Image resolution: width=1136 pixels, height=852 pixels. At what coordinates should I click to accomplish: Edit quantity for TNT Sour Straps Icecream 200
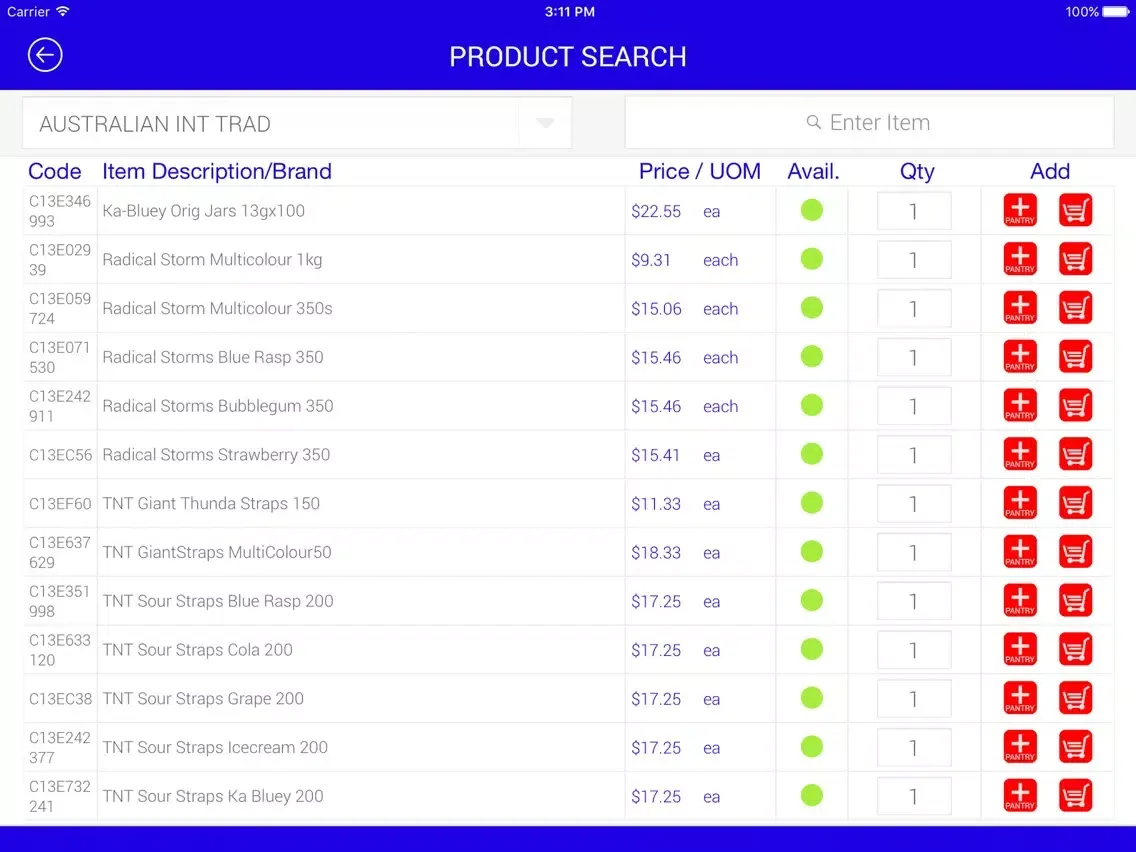914,748
